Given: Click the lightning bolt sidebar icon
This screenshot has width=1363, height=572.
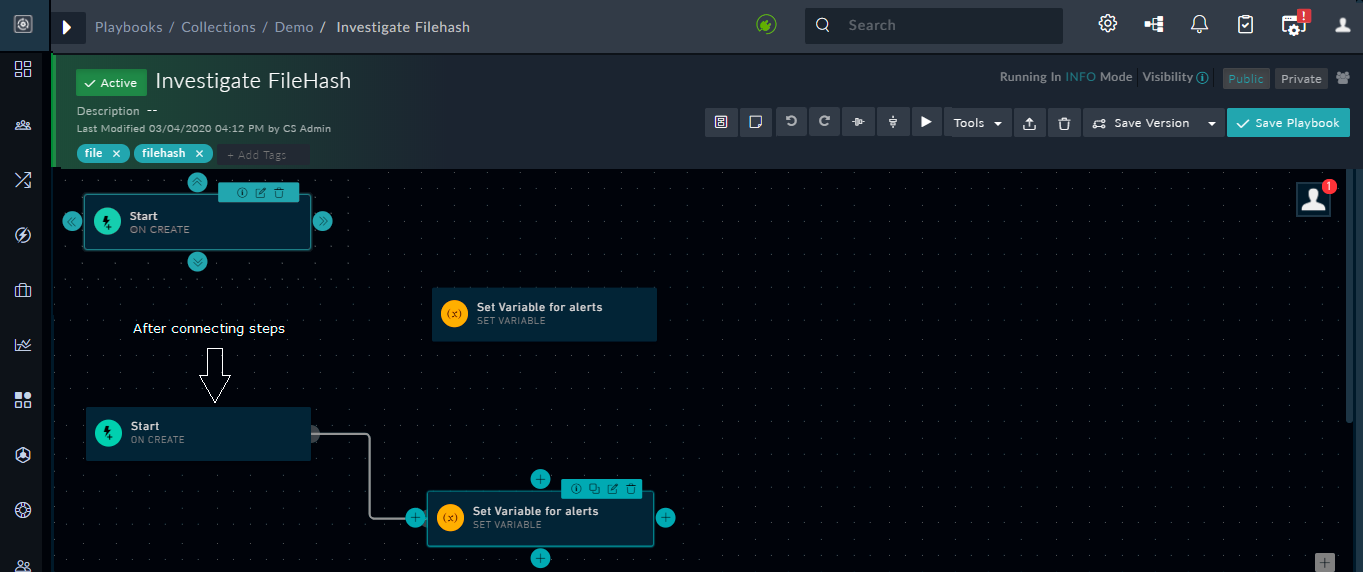Looking at the screenshot, I should pyautogui.click(x=22, y=235).
